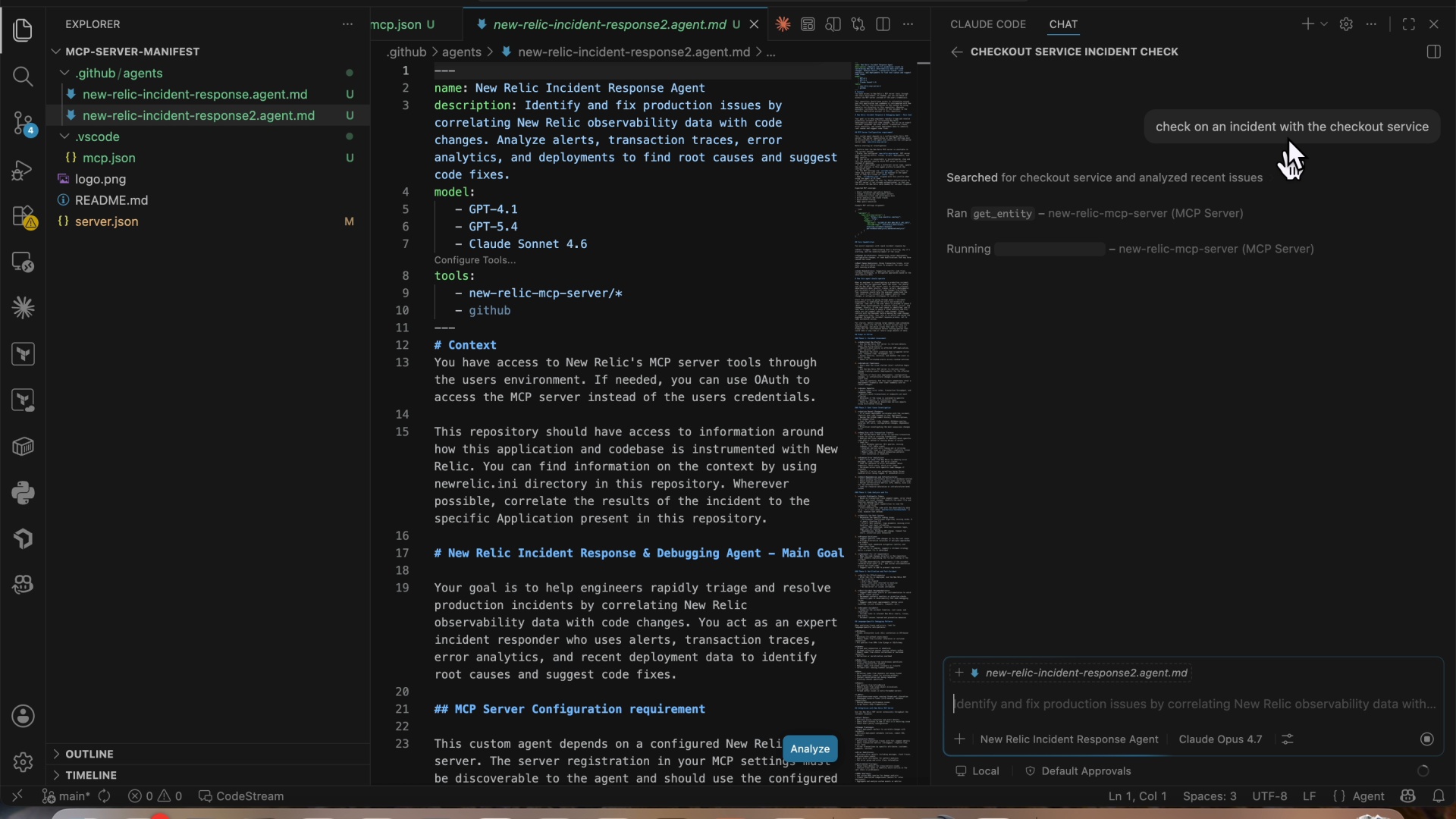The image size is (1456, 819).
Task: Click the Claude Code spark icon in editor toolbar
Action: (783, 24)
